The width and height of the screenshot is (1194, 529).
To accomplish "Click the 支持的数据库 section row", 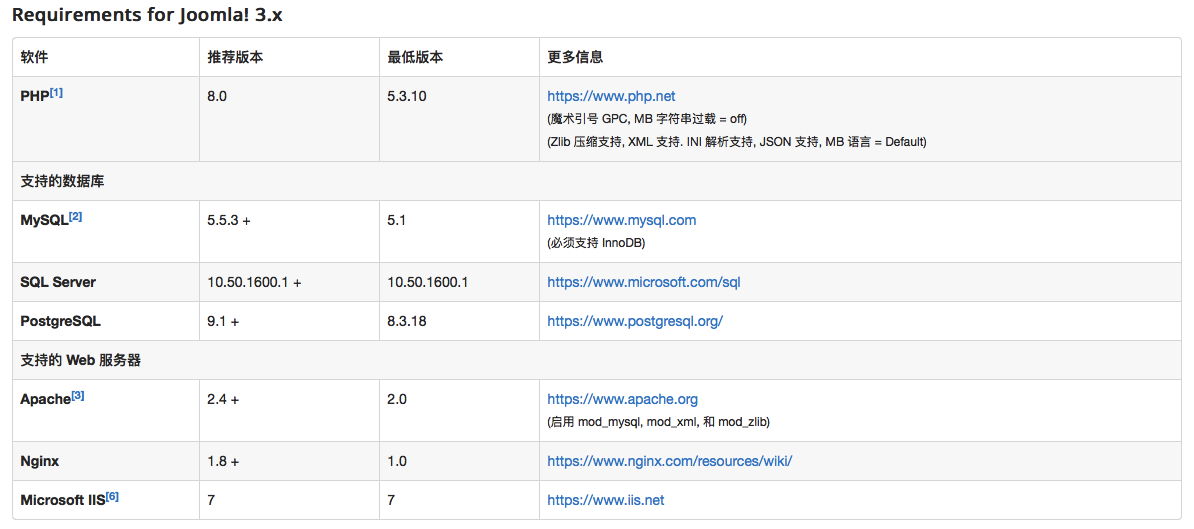I will click(596, 182).
